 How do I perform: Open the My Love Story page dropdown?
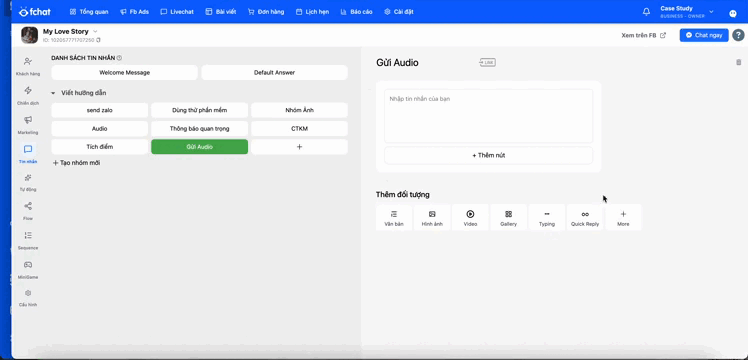[x=95, y=31]
